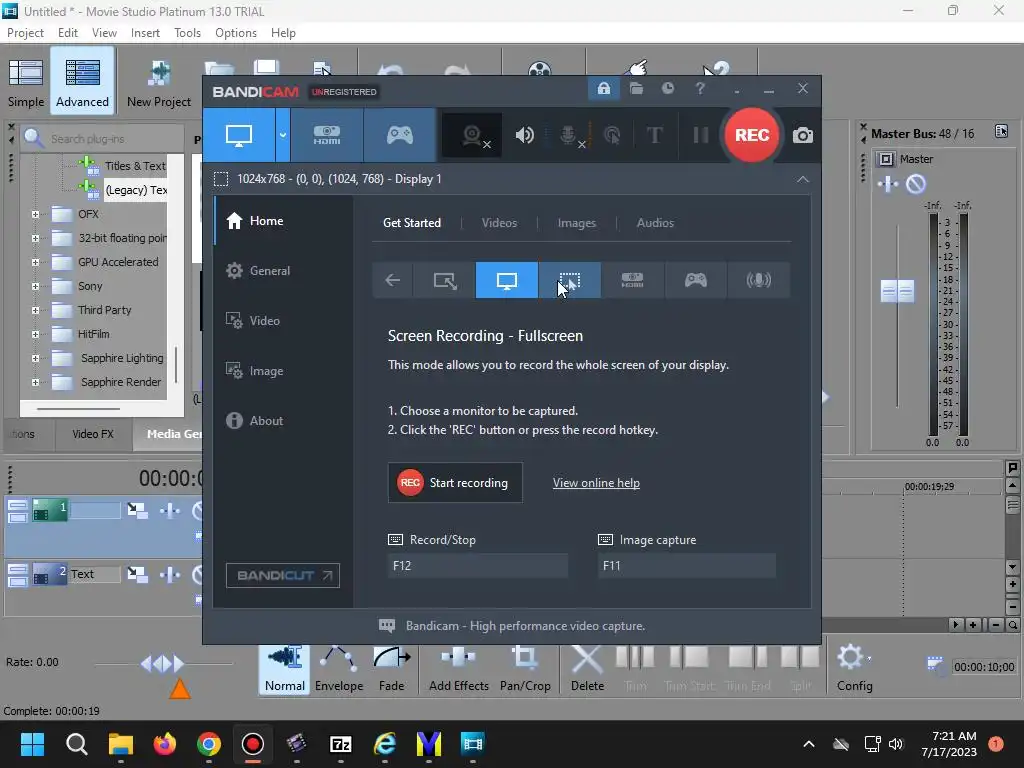
Task: Open Options menu in Movie Studio
Action: pos(236,33)
